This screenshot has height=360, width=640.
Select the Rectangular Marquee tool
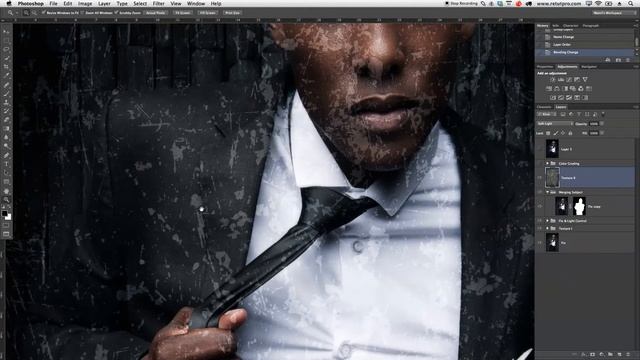click(6, 40)
